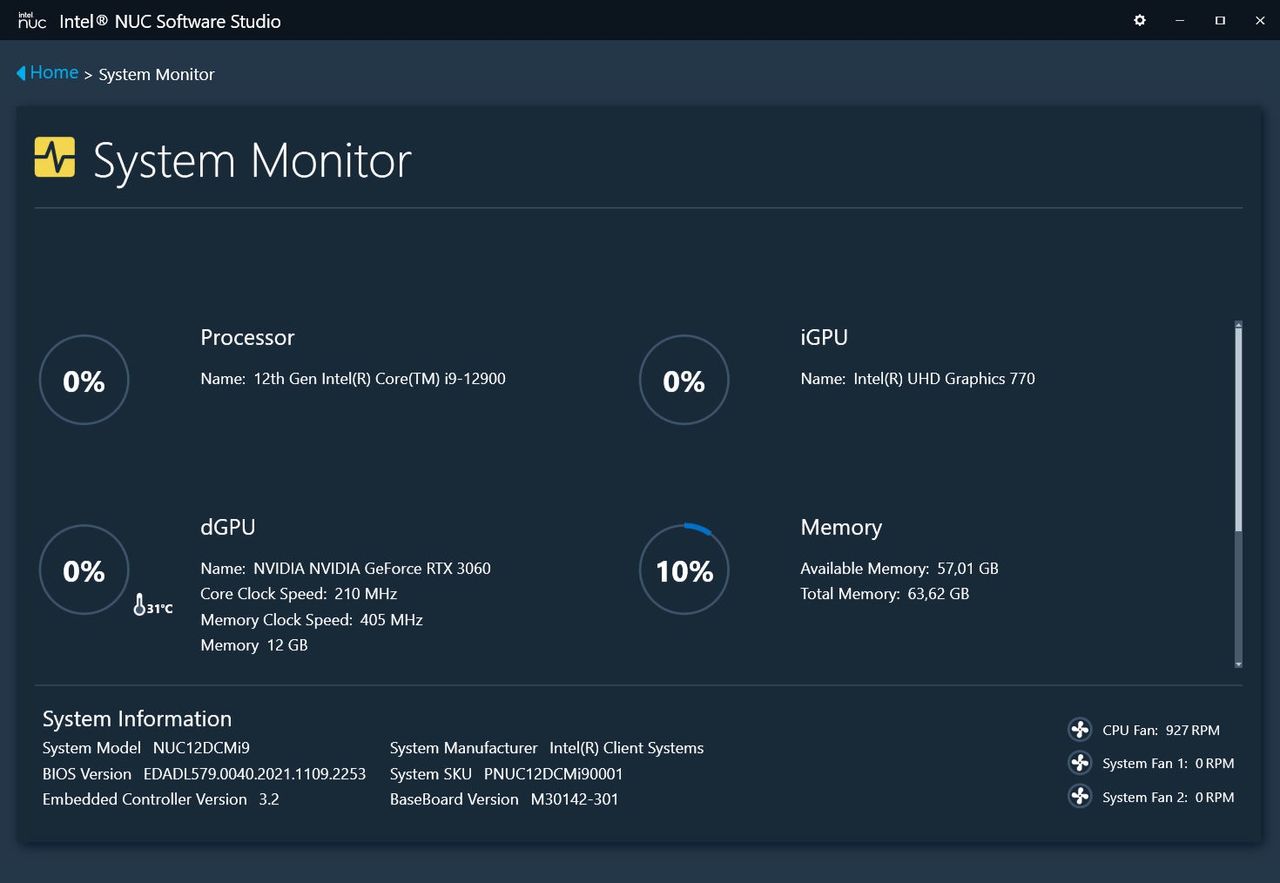Click the vertical scrollbar thumb
This screenshot has width=1280, height=883.
point(1238,430)
